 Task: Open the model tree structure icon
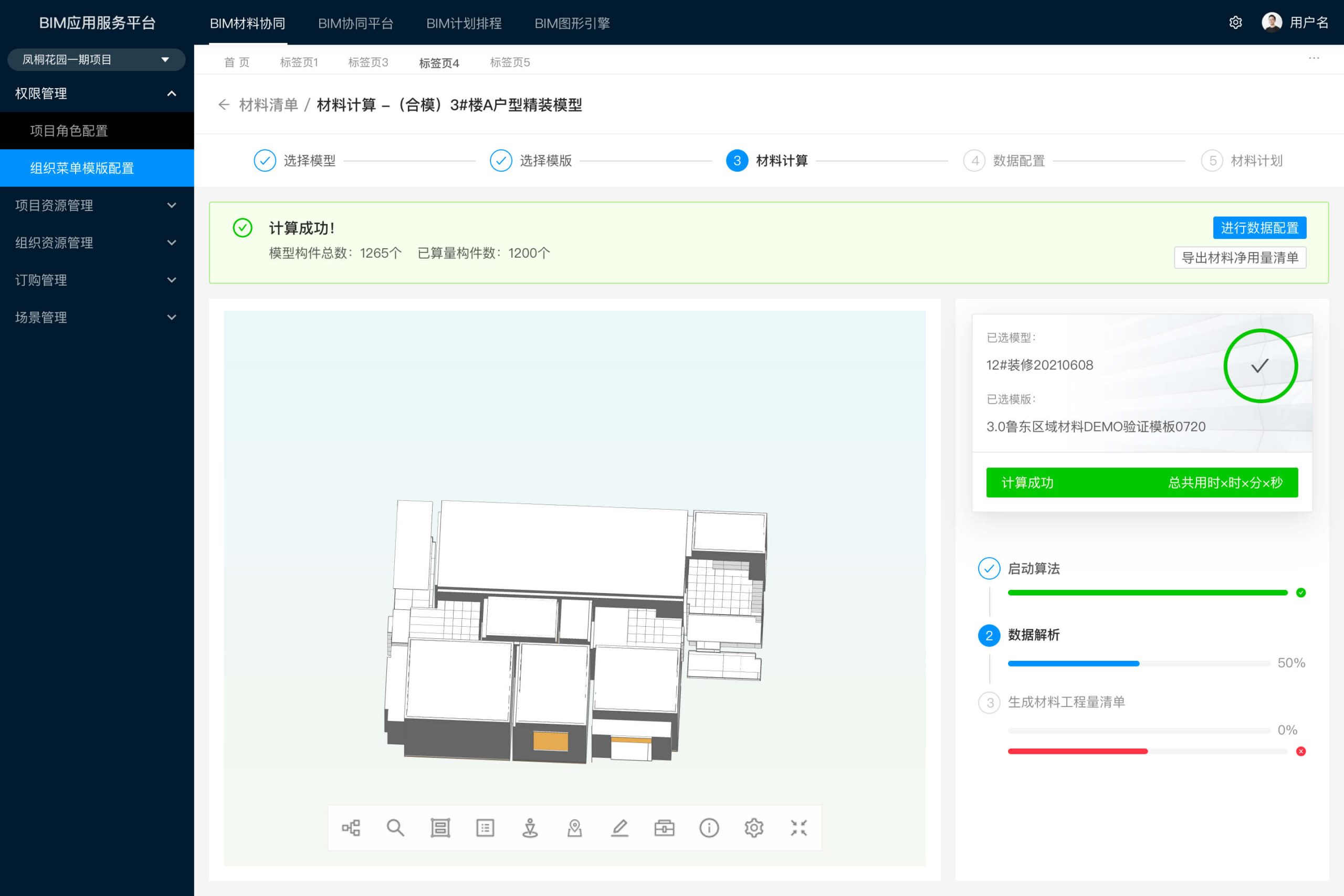(351, 827)
